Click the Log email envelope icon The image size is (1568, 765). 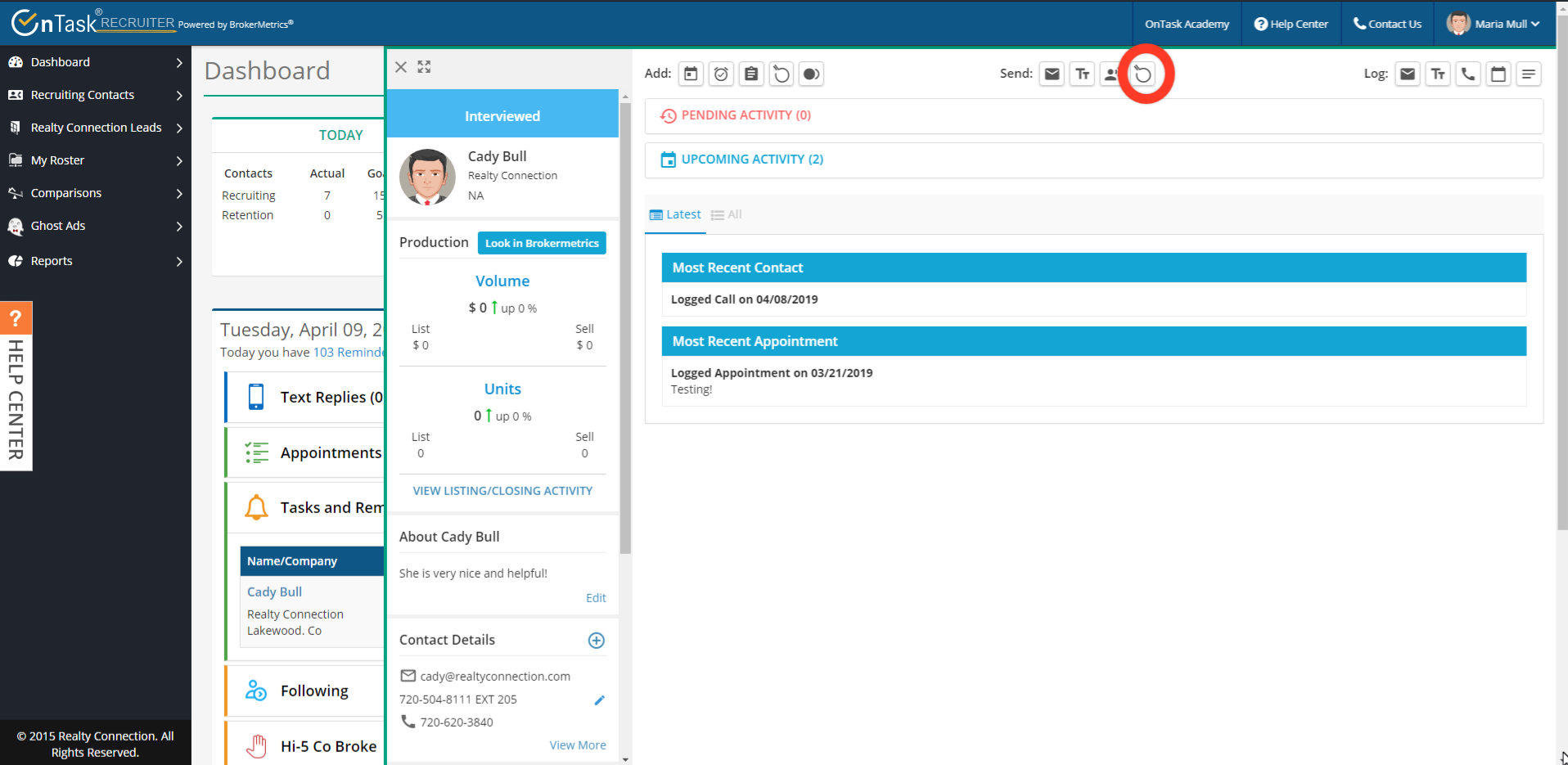tap(1408, 74)
